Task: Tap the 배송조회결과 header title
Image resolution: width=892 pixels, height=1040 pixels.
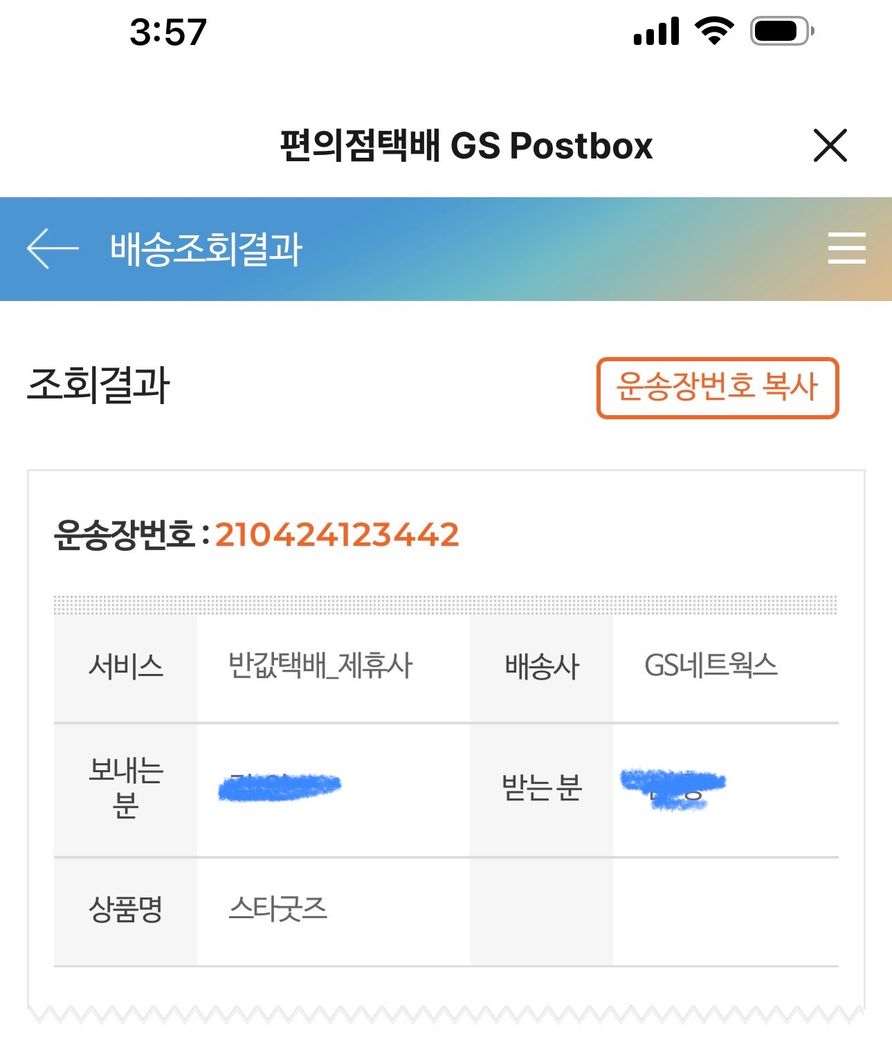Action: pos(205,249)
